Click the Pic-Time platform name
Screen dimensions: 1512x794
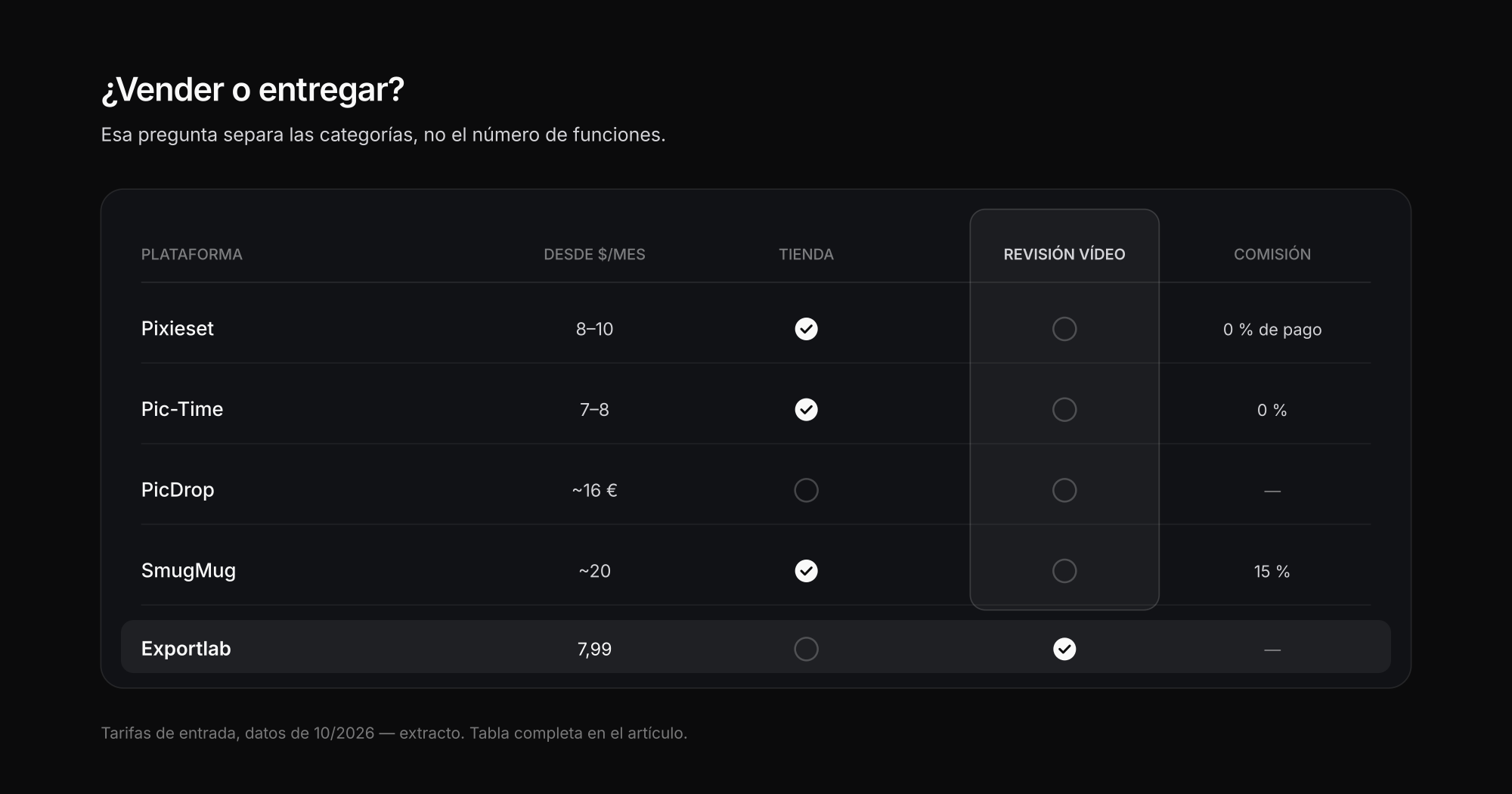click(182, 409)
